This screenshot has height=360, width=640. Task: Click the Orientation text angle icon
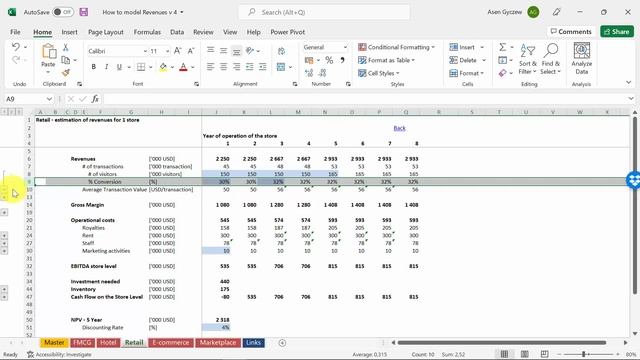pos(250,51)
